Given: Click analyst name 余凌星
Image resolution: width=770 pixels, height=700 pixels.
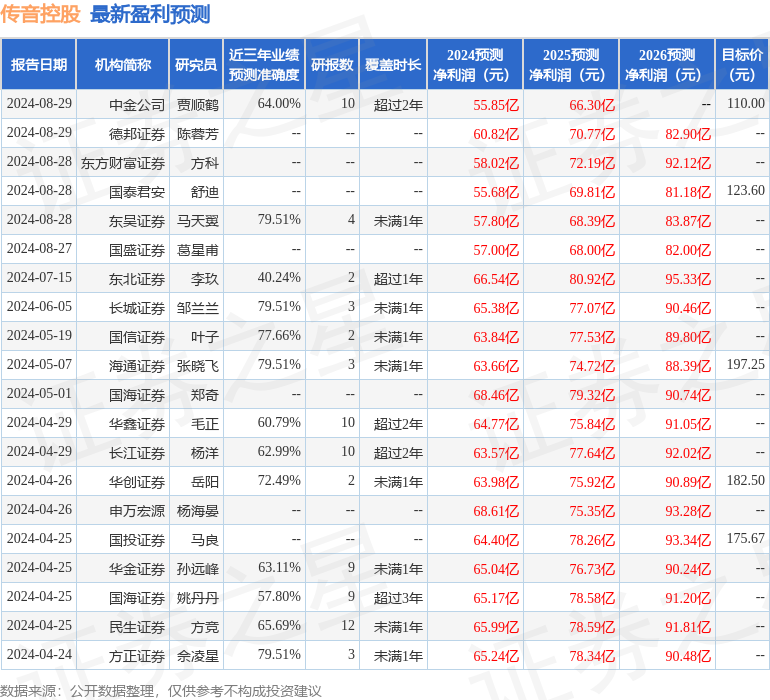Looking at the screenshot, I should 197,655.
